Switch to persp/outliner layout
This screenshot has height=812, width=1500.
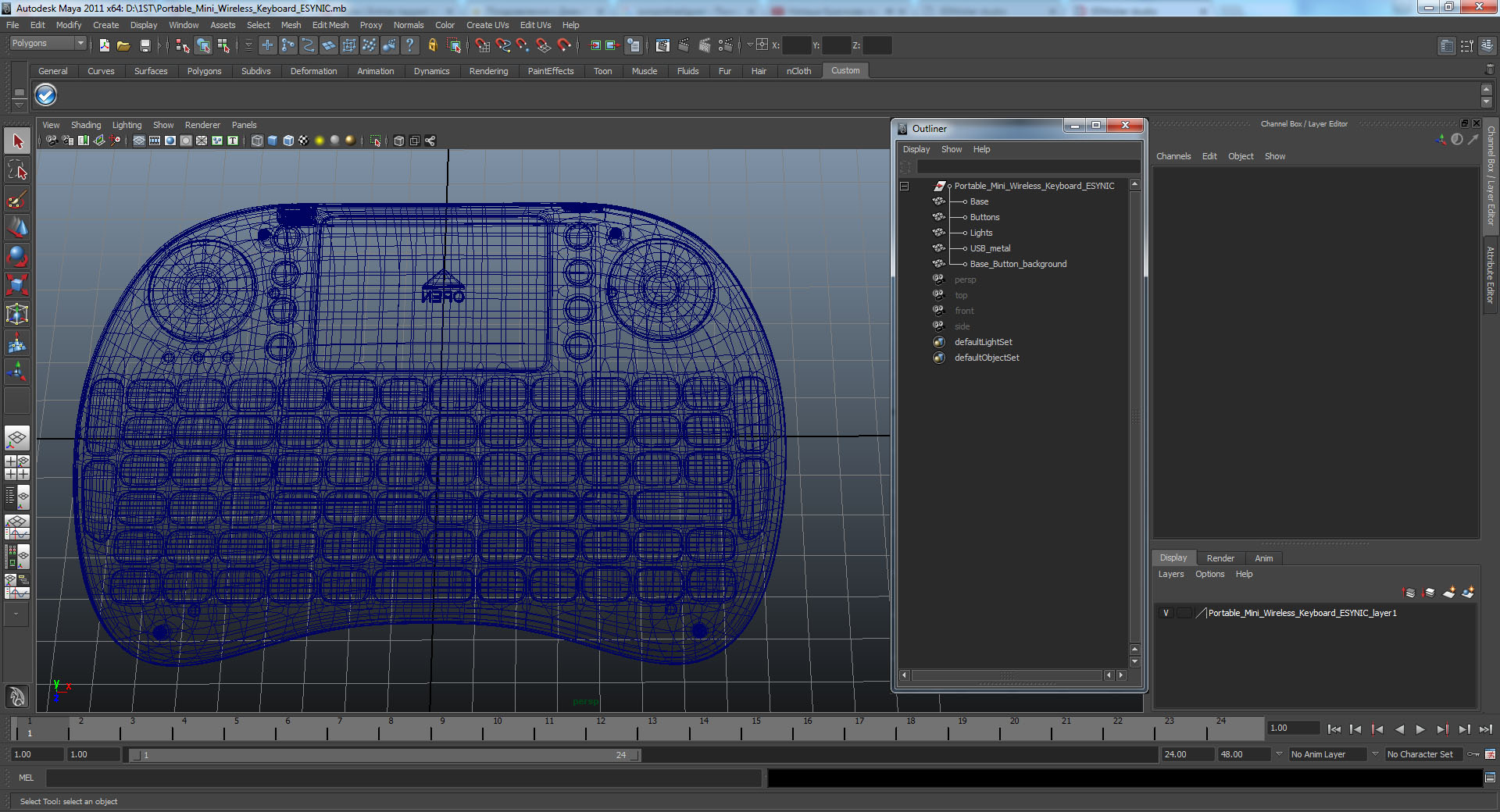(x=17, y=497)
